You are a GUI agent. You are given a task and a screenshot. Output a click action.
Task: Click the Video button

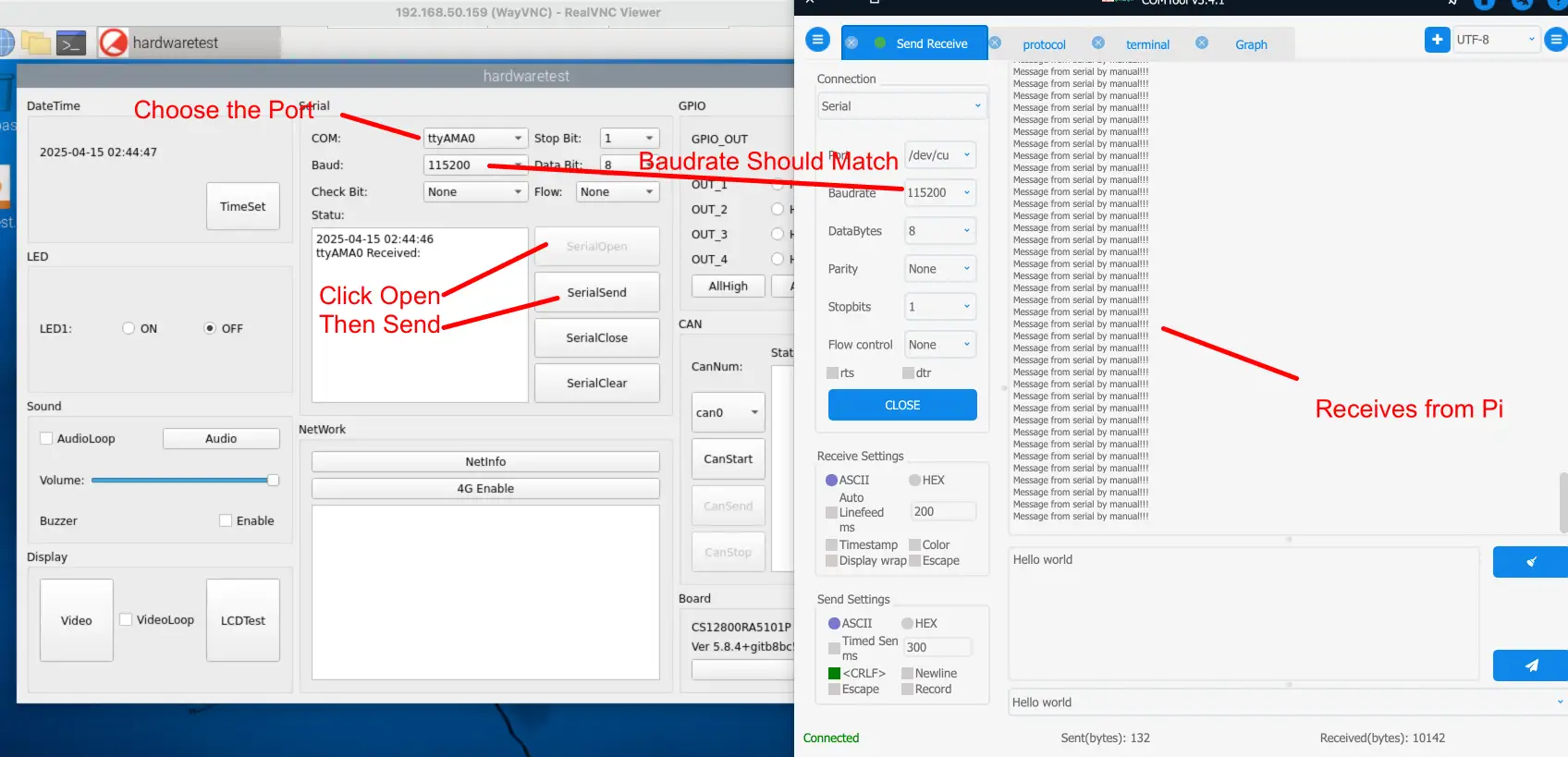77,620
